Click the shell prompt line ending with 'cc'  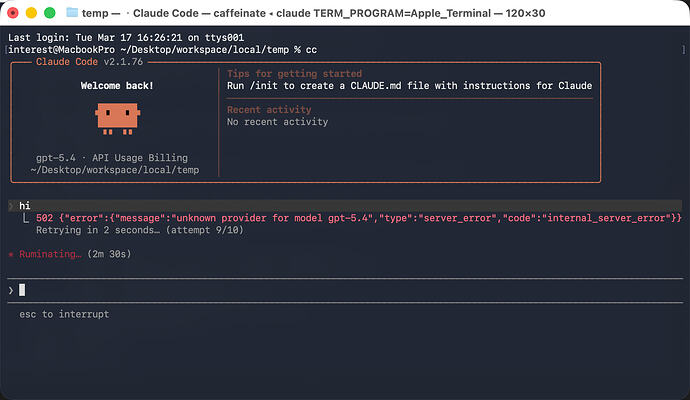point(162,50)
